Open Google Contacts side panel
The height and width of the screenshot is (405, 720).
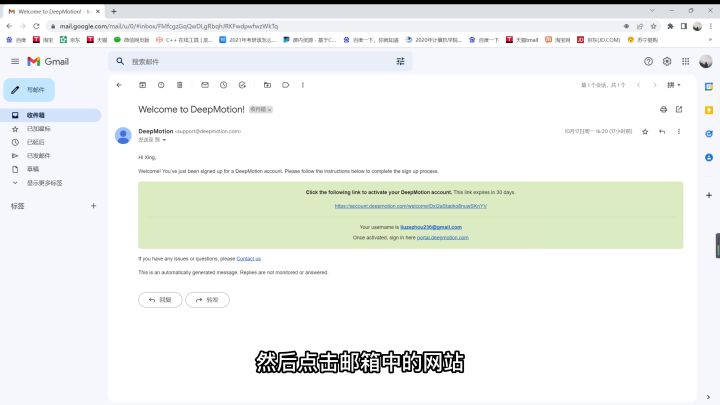click(709, 158)
